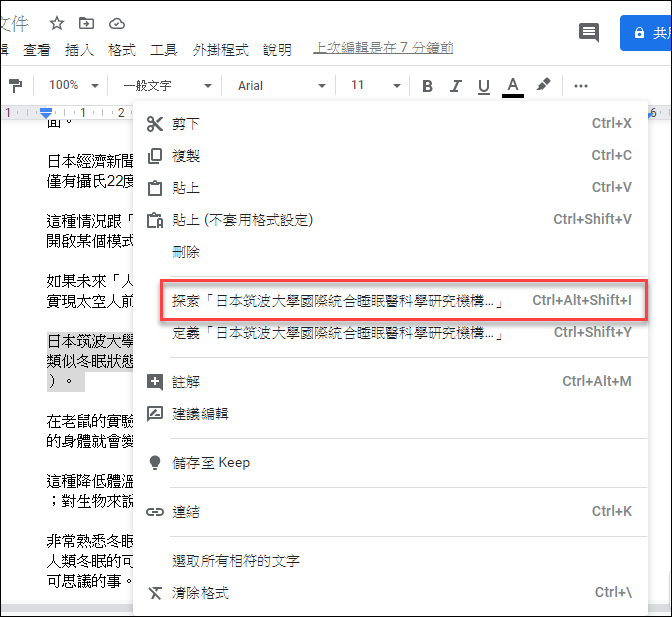Choose 貼上 (不套用格式設定)
Viewport: 672px width, 617px height.
(x=390, y=220)
